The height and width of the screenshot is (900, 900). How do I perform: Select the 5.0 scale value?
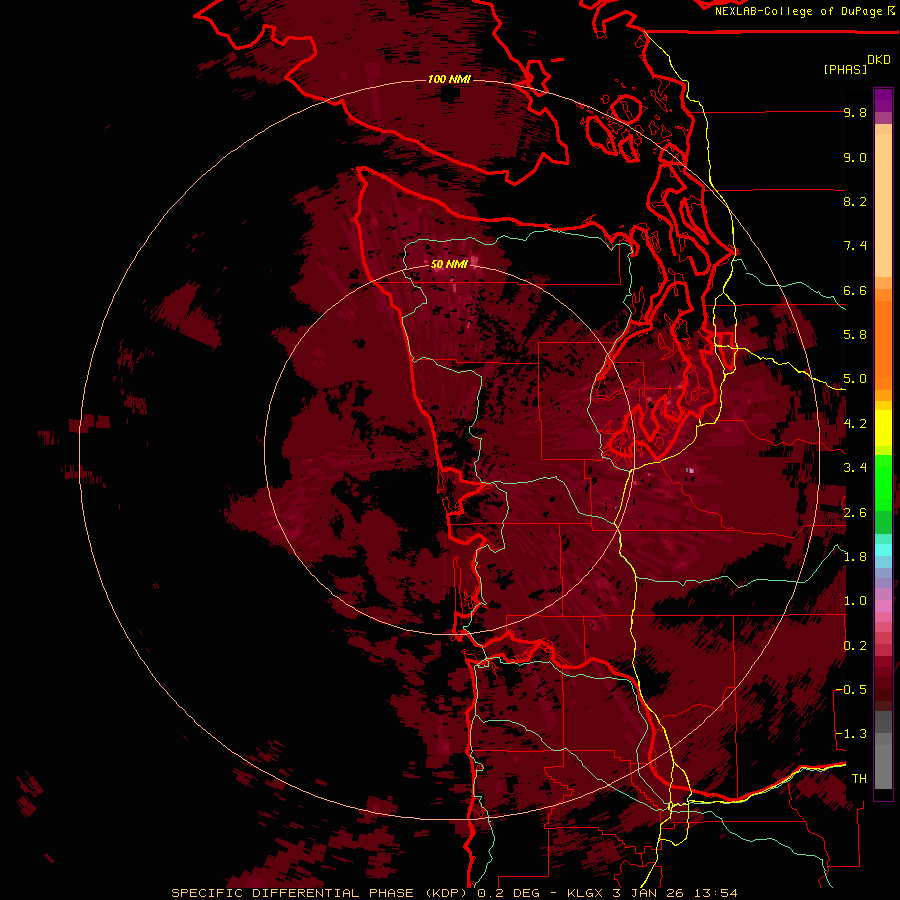pos(855,379)
